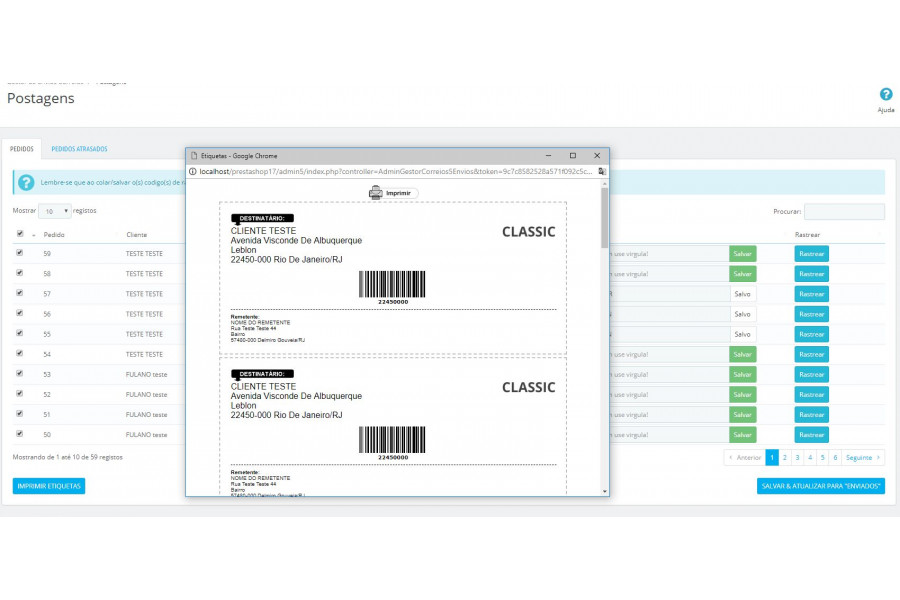Click Salvar & Atualizar para Enviados button
The height and width of the screenshot is (600, 900).
click(821, 486)
